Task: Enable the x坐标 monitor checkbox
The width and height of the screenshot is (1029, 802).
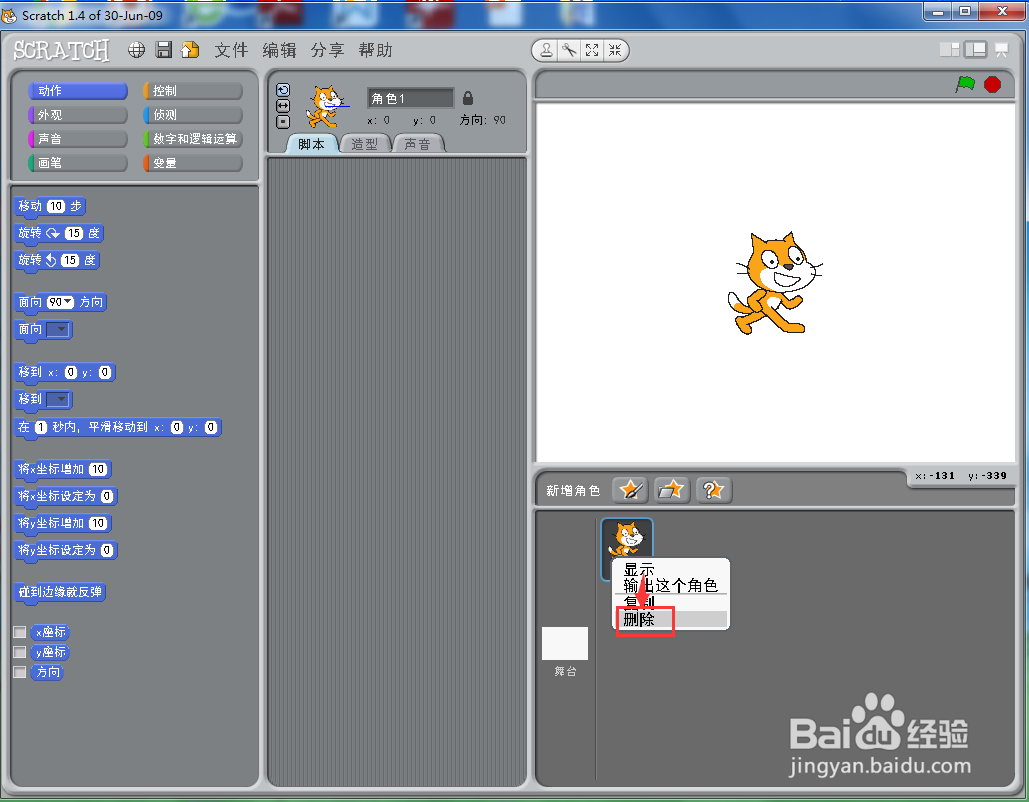Action: (20, 632)
